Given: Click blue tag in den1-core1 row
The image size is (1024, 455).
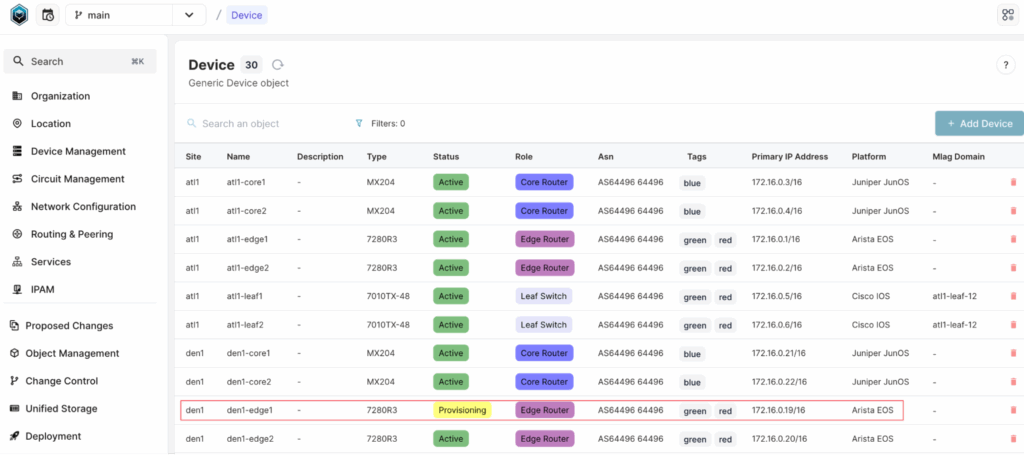Looking at the screenshot, I should coord(692,354).
